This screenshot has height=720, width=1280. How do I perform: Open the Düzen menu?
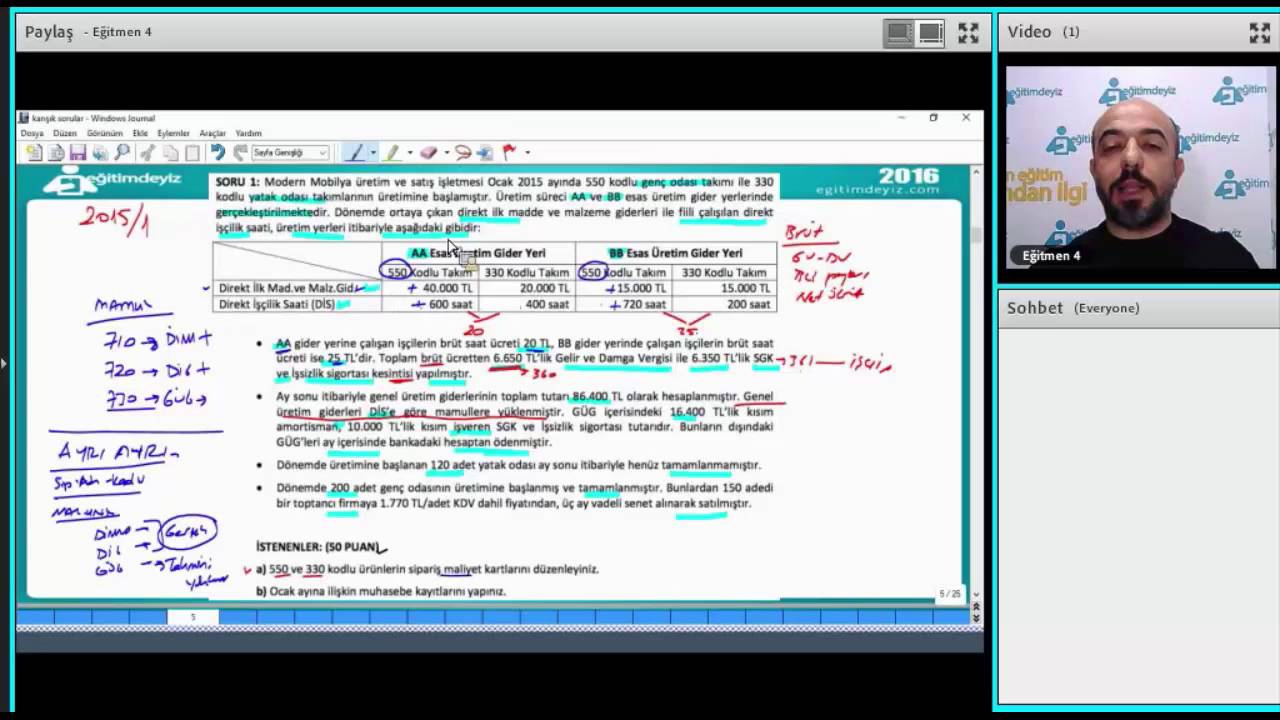(65, 133)
